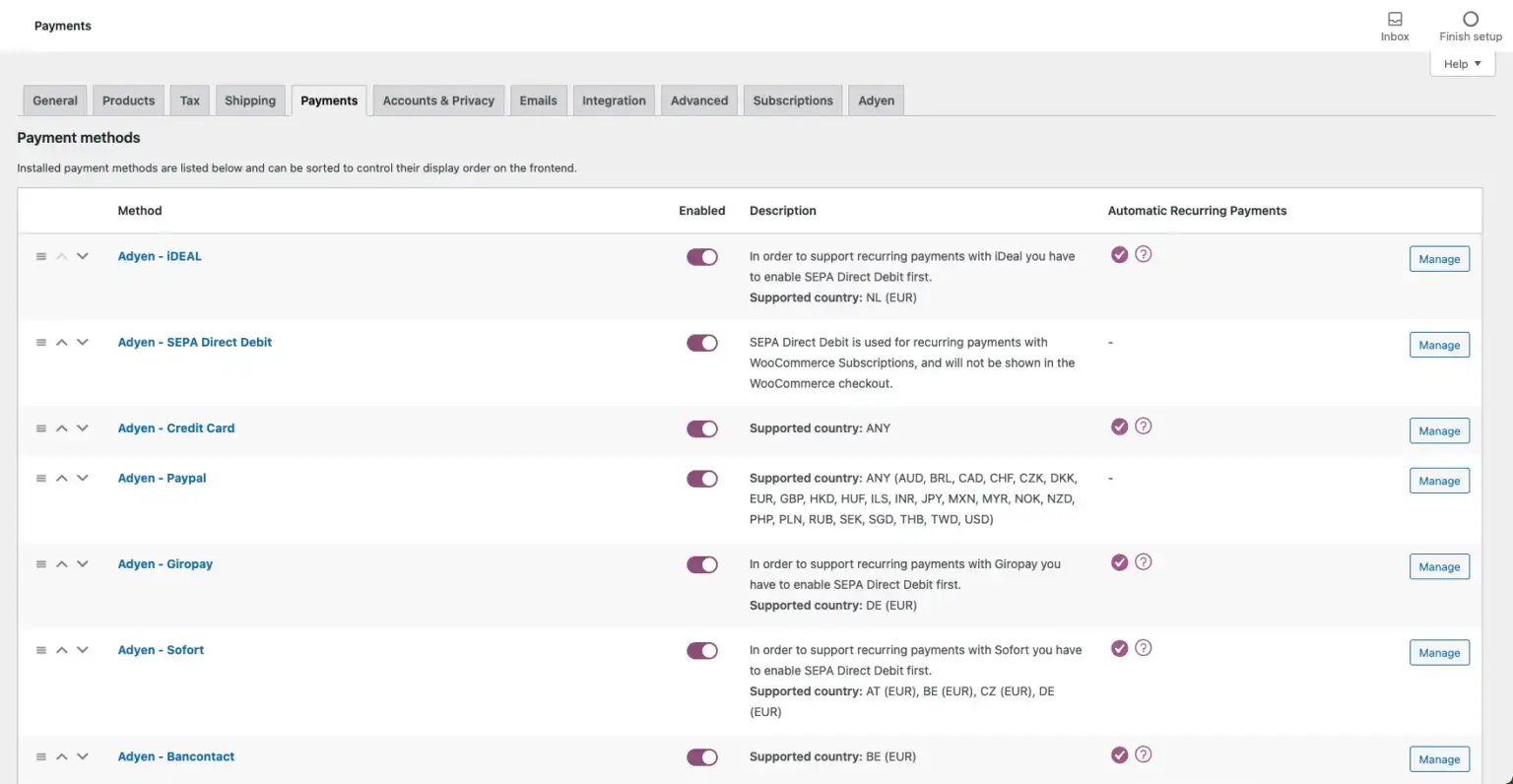Click the recurring checkmark icon for Bancontact

tap(1119, 754)
